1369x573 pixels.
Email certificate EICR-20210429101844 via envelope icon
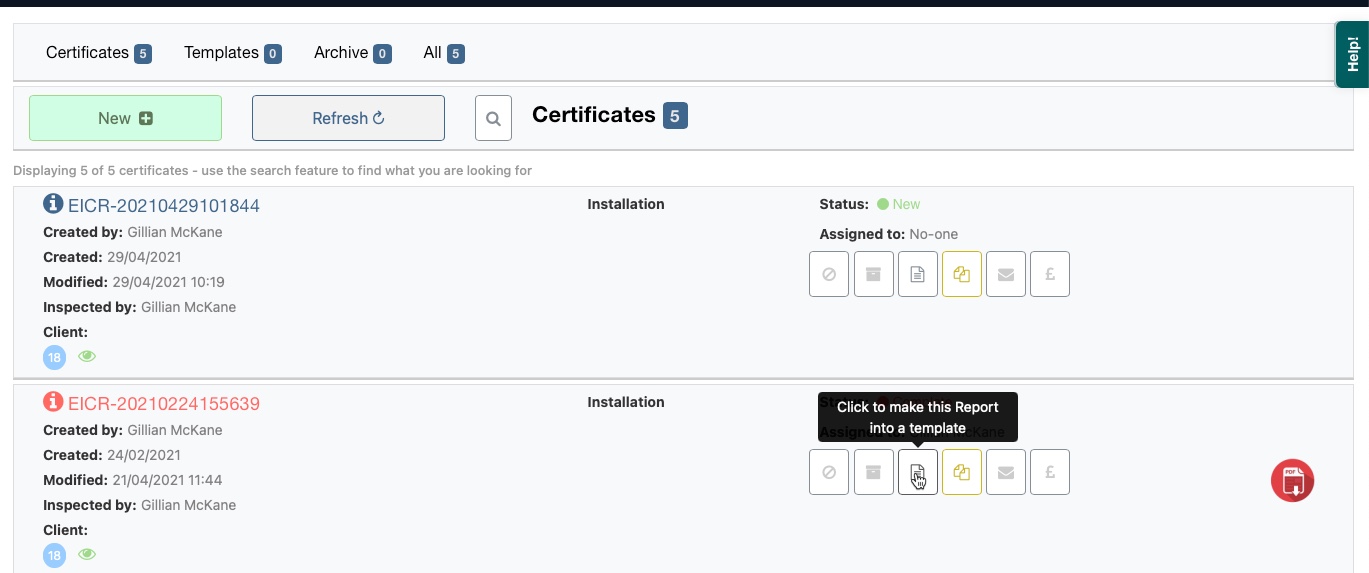1006,274
